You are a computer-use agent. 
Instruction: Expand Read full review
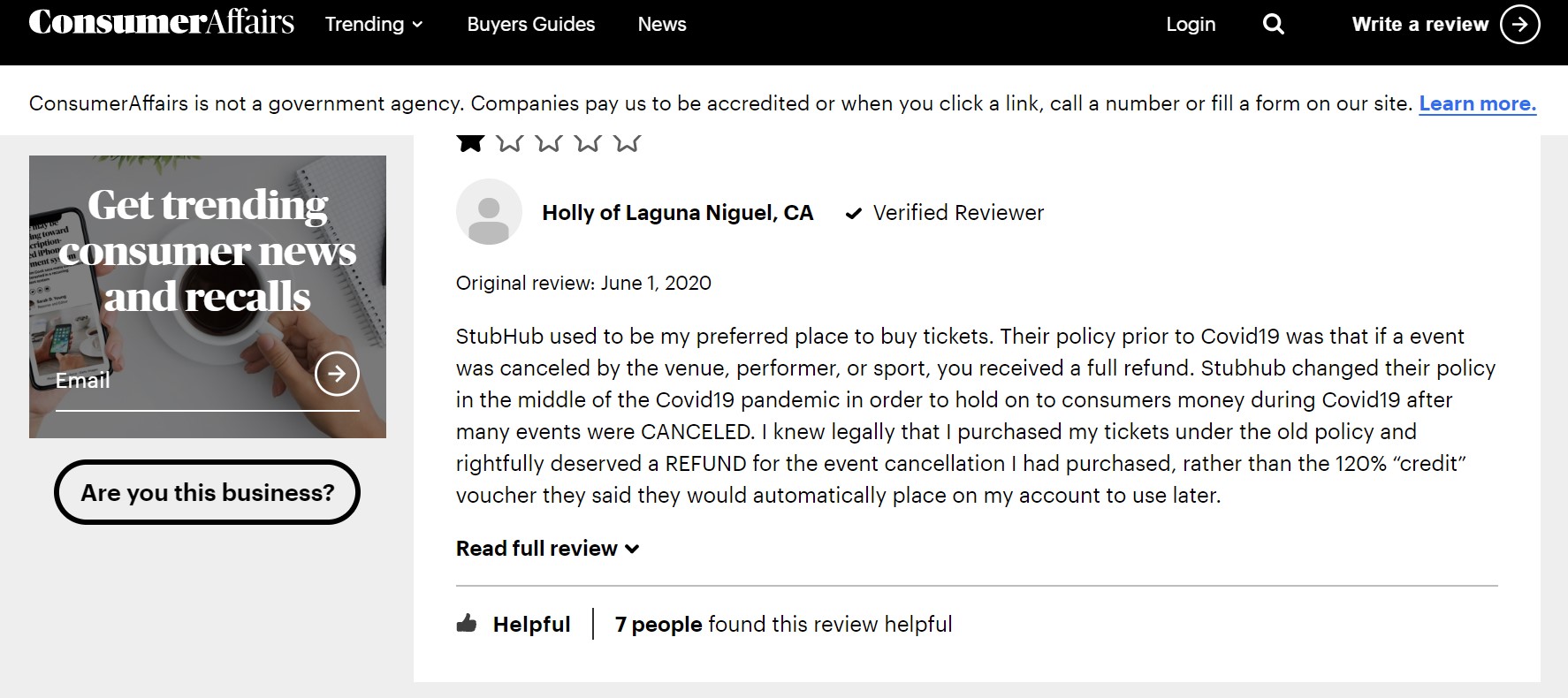point(547,549)
